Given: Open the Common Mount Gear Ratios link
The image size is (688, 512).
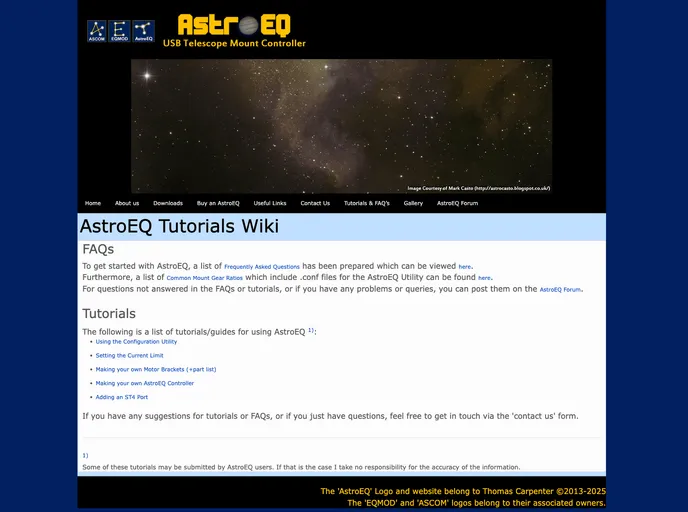Looking at the screenshot, I should point(204,278).
